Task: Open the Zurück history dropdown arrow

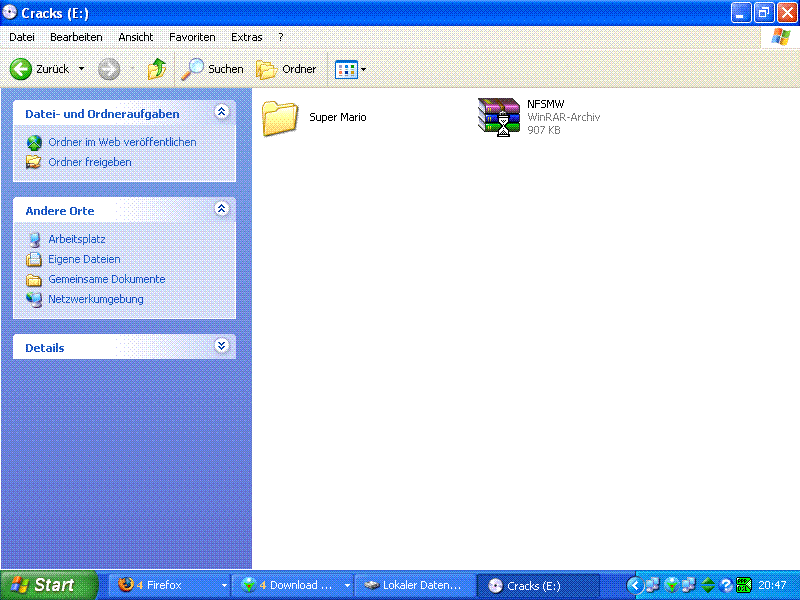Action: (x=81, y=69)
